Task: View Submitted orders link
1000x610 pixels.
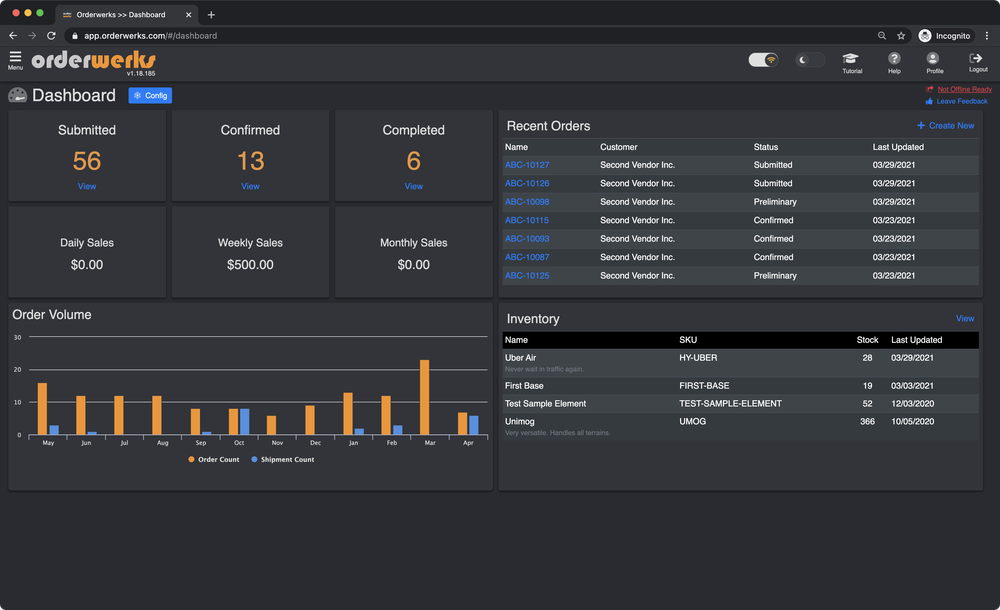Action: pyautogui.click(x=87, y=186)
